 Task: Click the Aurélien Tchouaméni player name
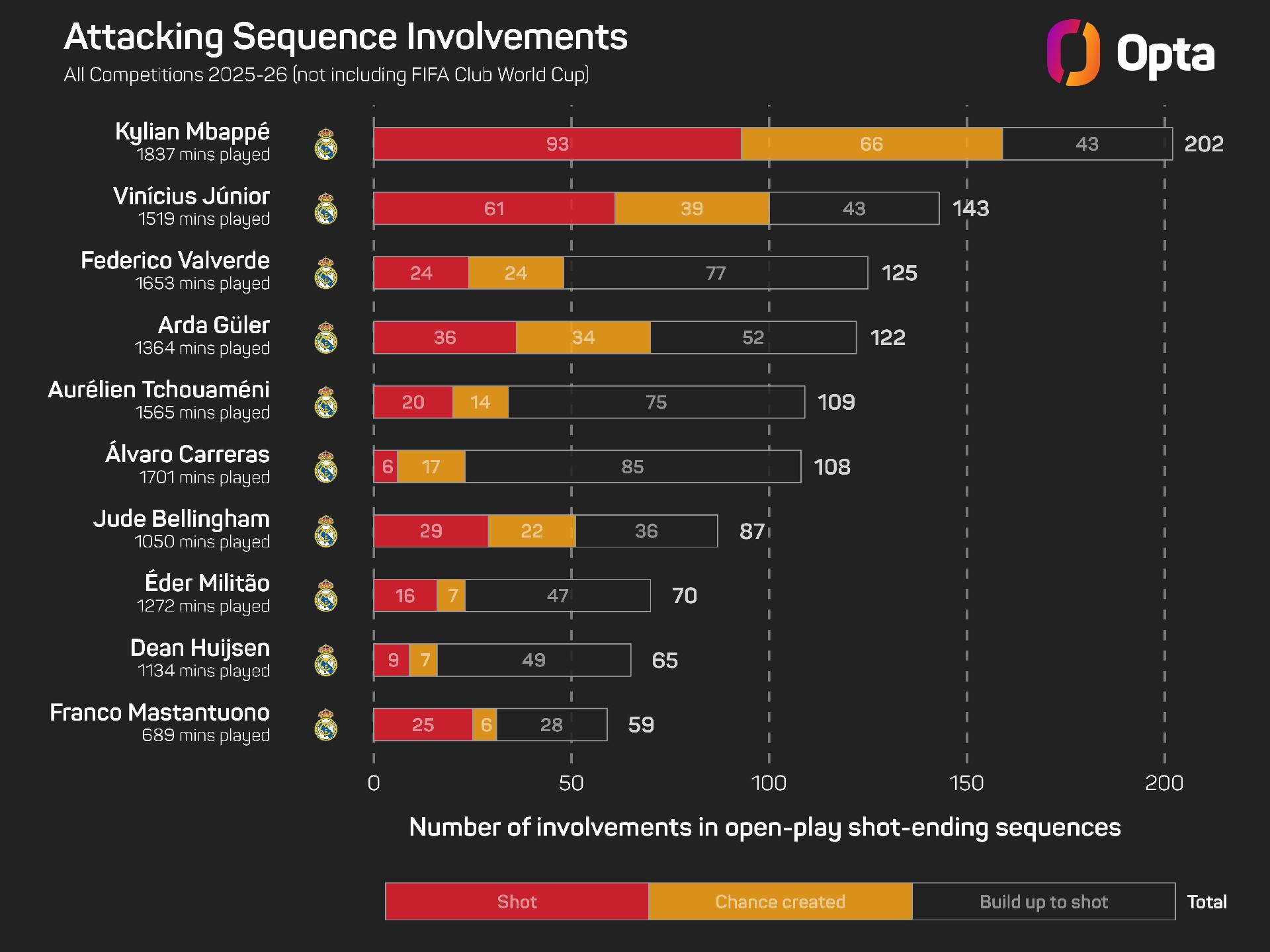tap(159, 390)
